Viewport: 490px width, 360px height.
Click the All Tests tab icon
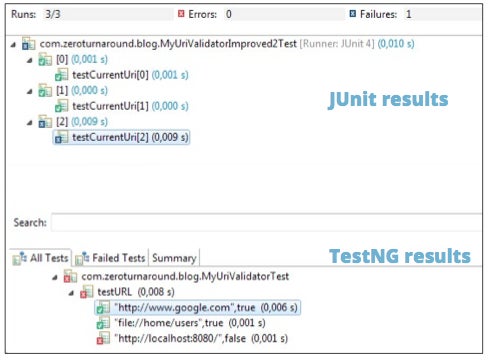(x=20, y=258)
